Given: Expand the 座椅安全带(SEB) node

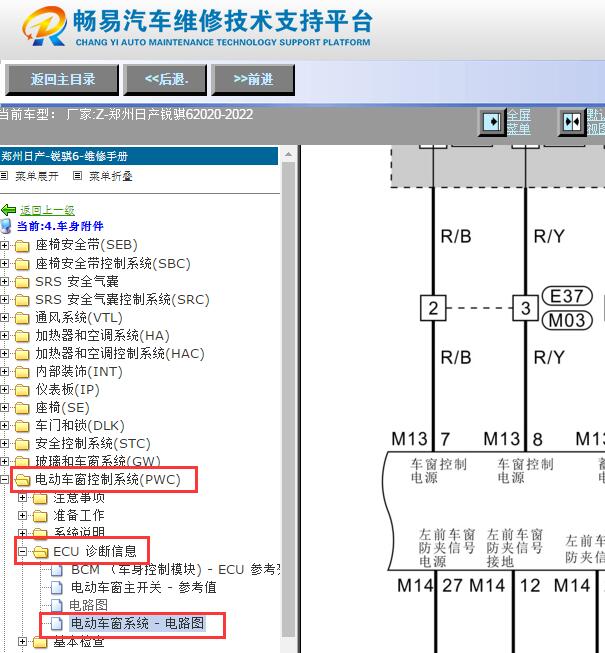Looking at the screenshot, I should pos(4,245).
